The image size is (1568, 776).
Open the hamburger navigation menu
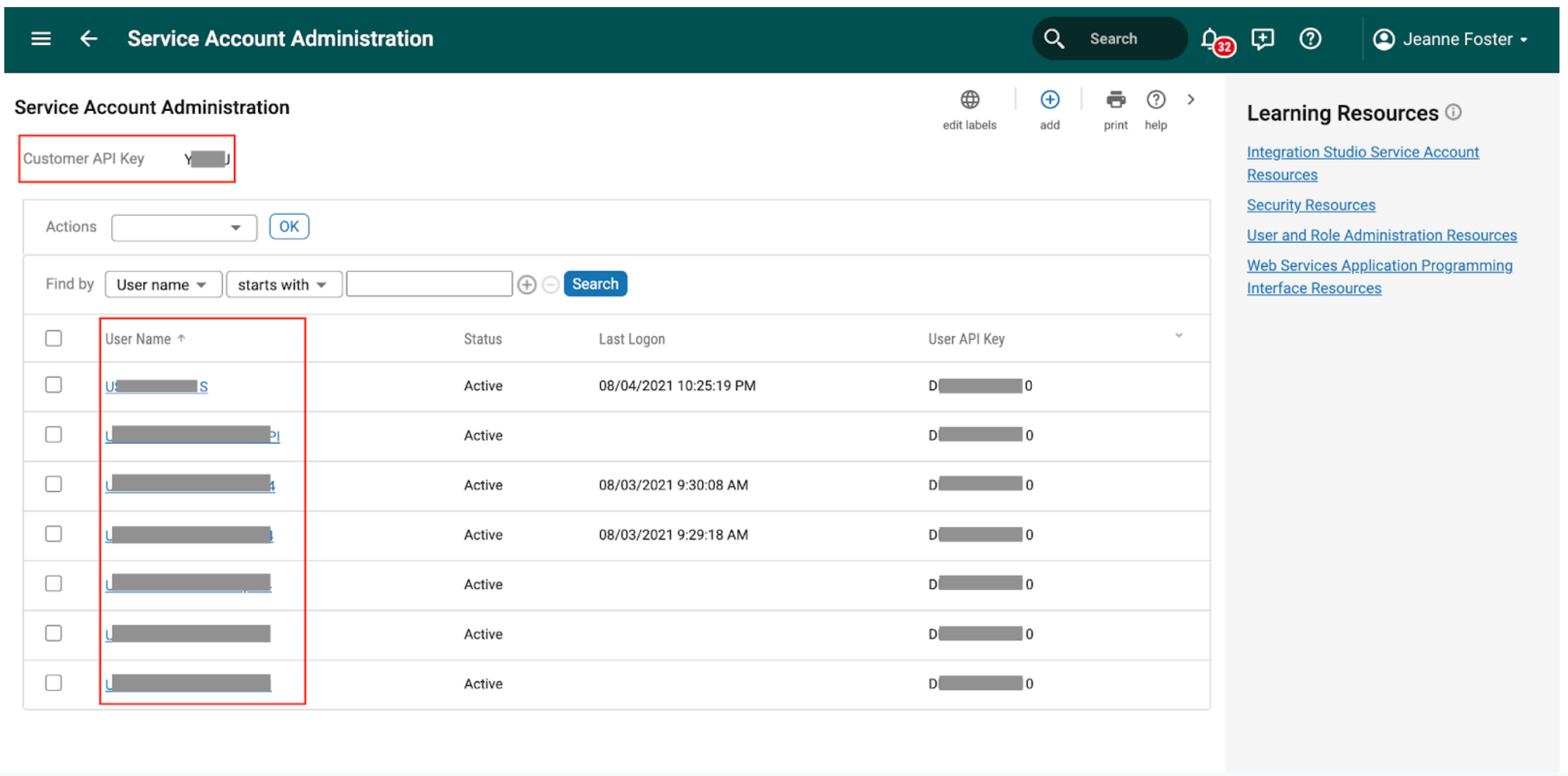tap(41, 38)
